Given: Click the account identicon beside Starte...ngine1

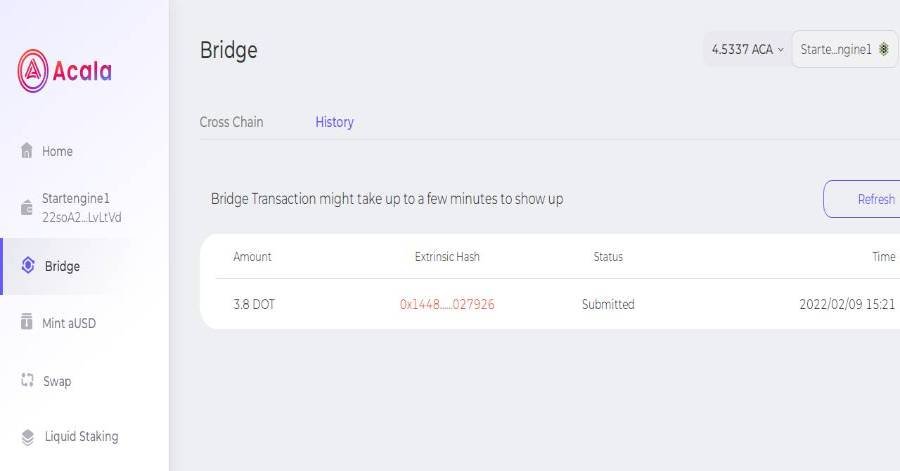Looking at the screenshot, I should pos(884,49).
